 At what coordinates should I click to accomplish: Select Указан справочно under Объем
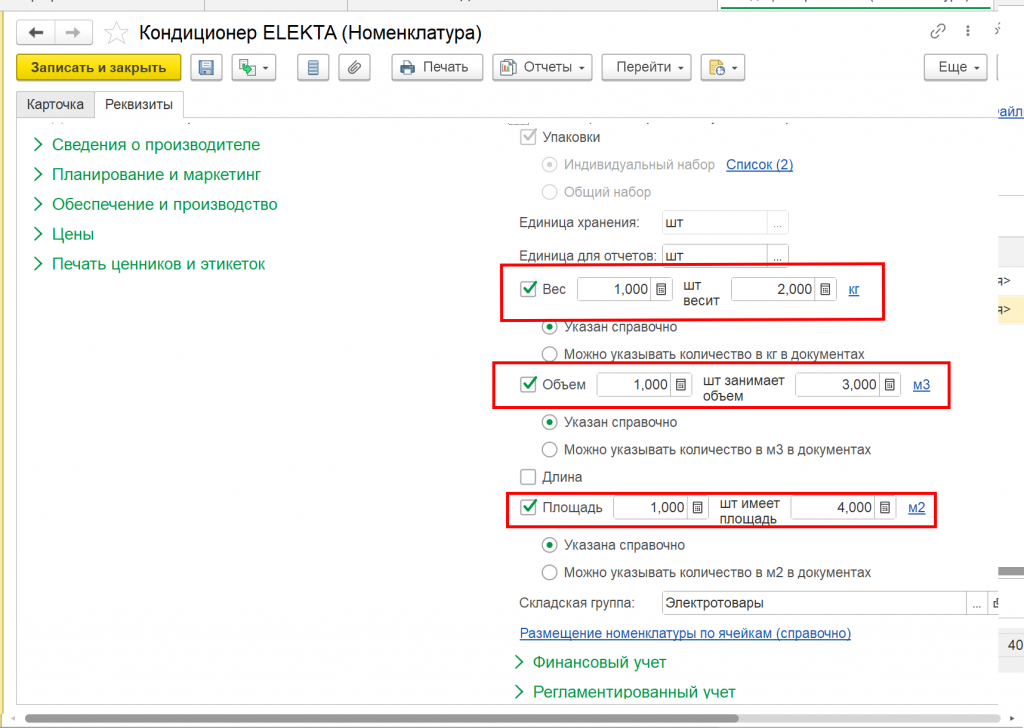click(x=549, y=422)
